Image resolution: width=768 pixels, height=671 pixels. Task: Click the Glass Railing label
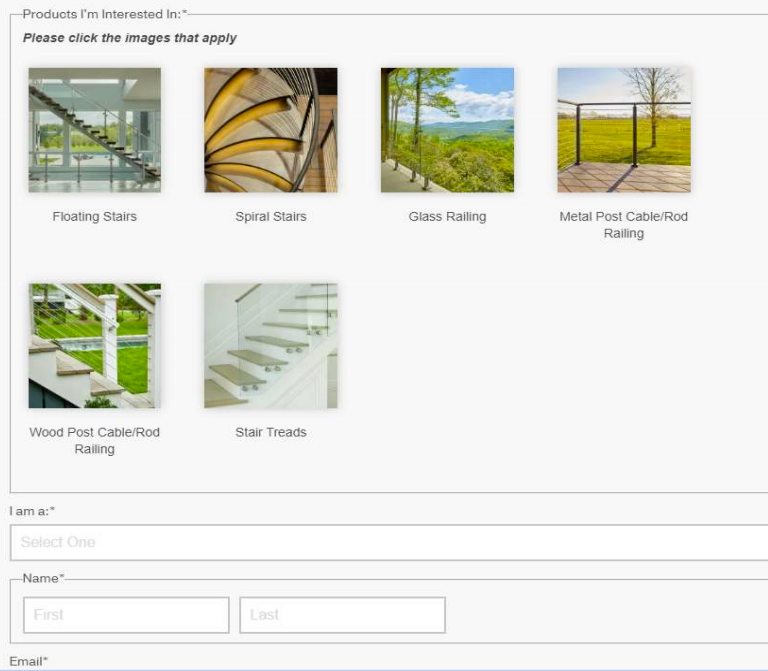click(x=448, y=216)
